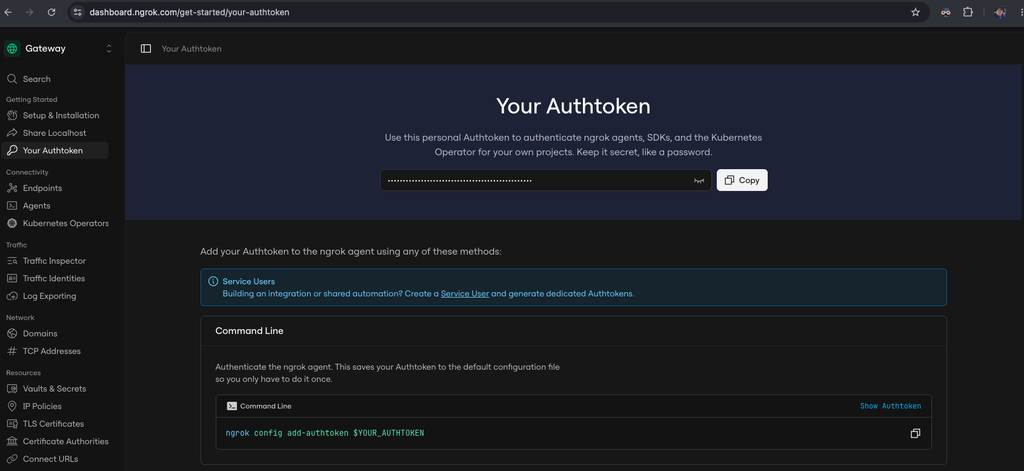
Task: Click the 'Your Authtoken' breadcrumb text
Action: coord(191,49)
